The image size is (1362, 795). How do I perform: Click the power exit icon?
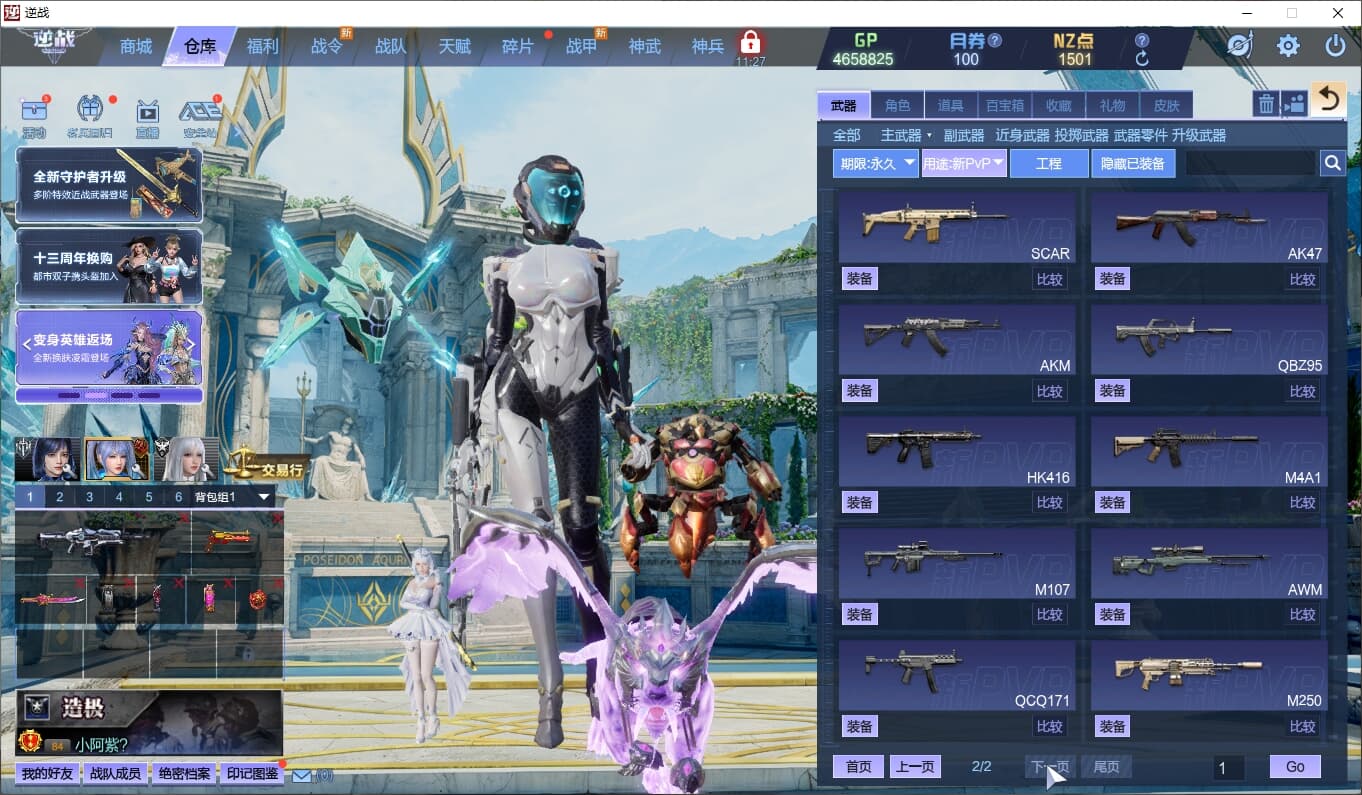[1335, 45]
